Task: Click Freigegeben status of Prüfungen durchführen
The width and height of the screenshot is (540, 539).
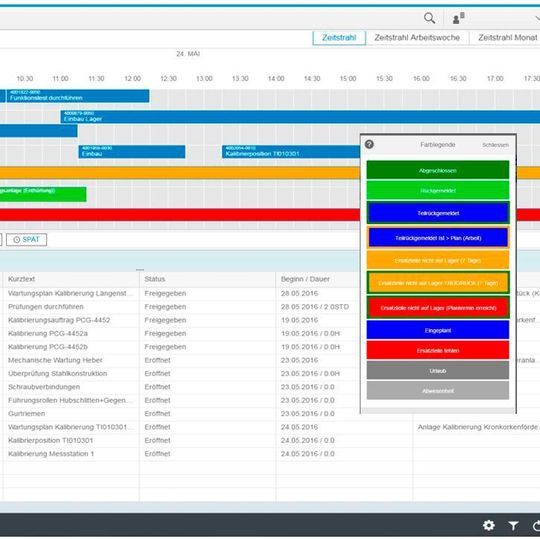Action: (x=165, y=307)
